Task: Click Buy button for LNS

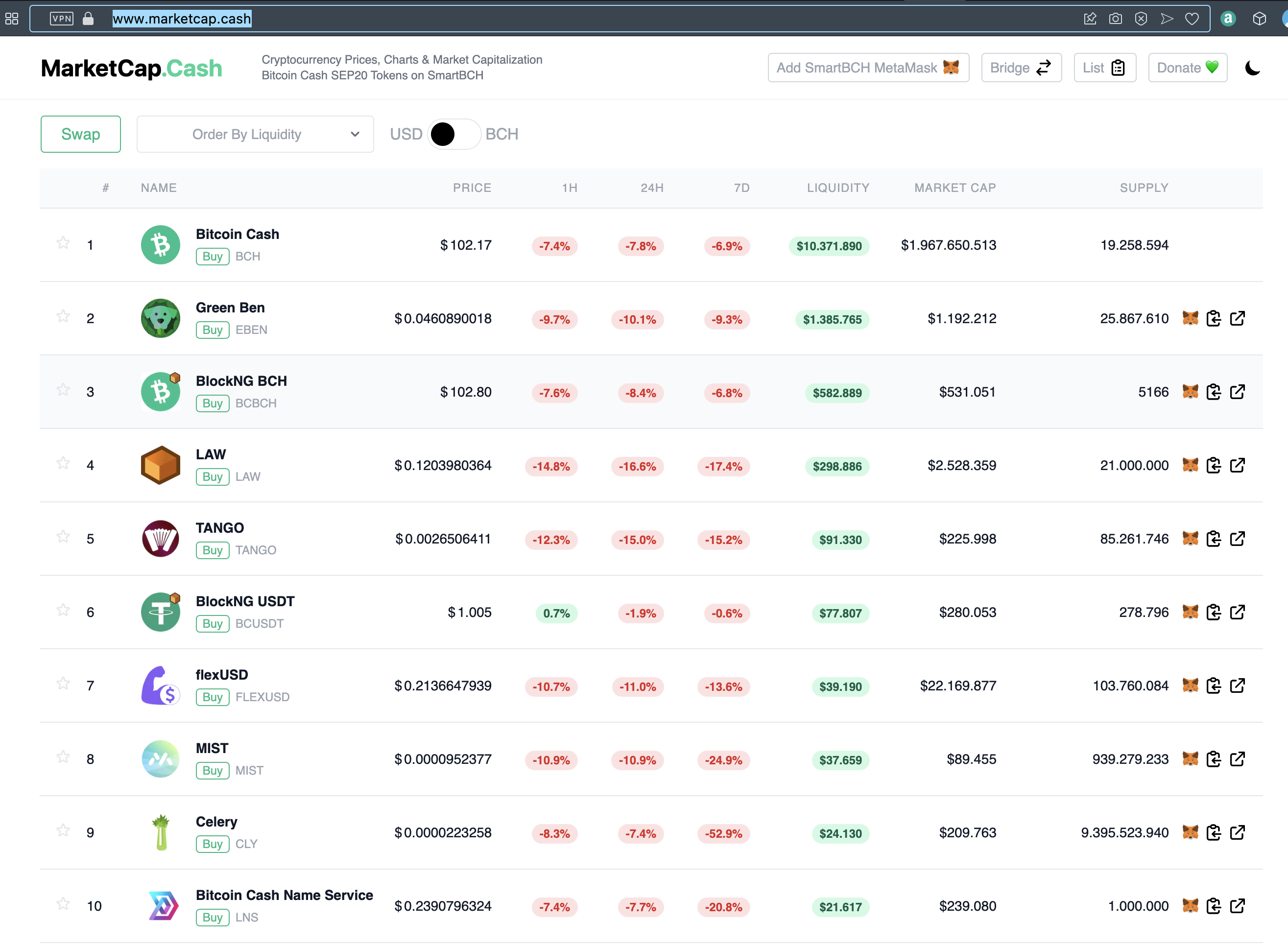Action: pos(212,918)
